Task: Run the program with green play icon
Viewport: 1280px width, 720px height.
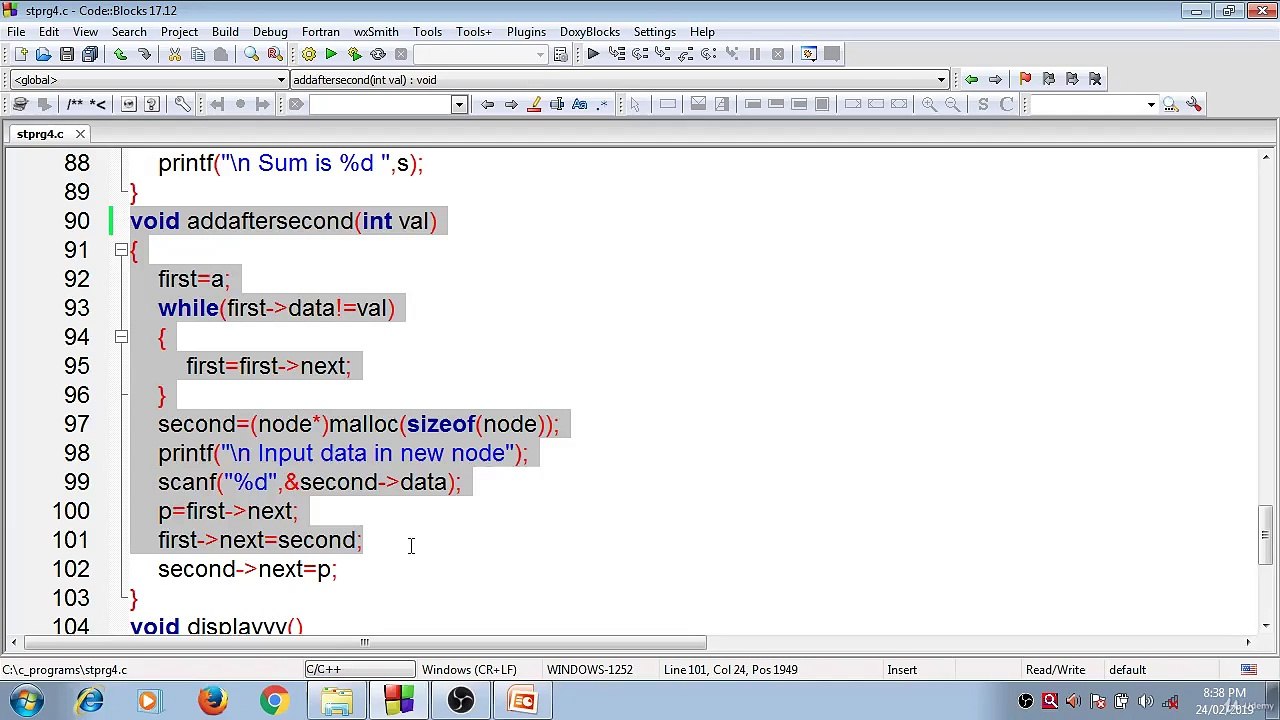Action: click(331, 54)
